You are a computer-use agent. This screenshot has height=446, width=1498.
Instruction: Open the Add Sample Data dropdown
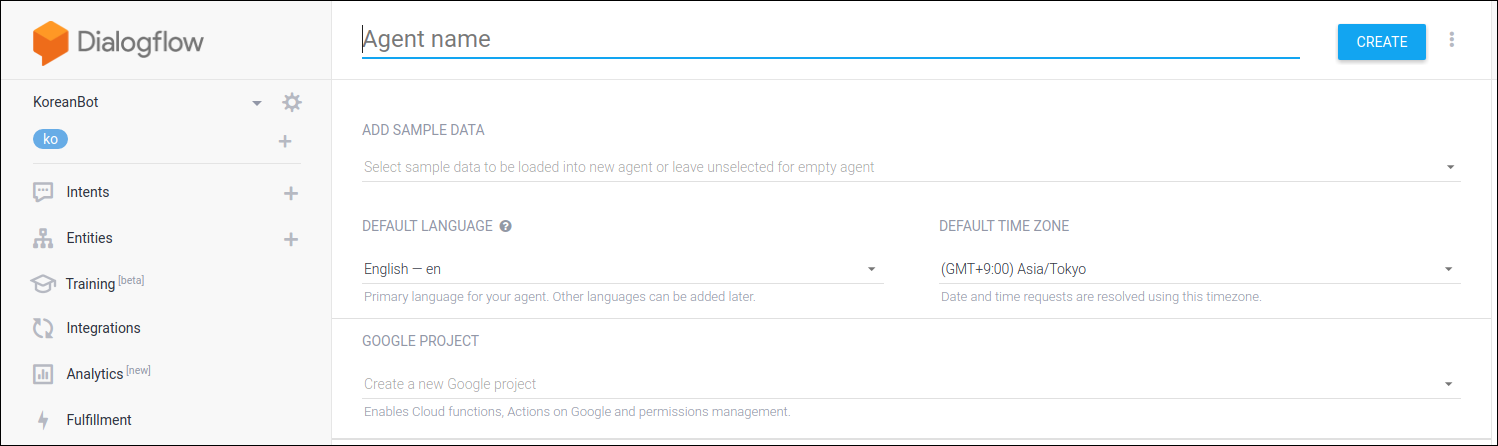click(911, 167)
